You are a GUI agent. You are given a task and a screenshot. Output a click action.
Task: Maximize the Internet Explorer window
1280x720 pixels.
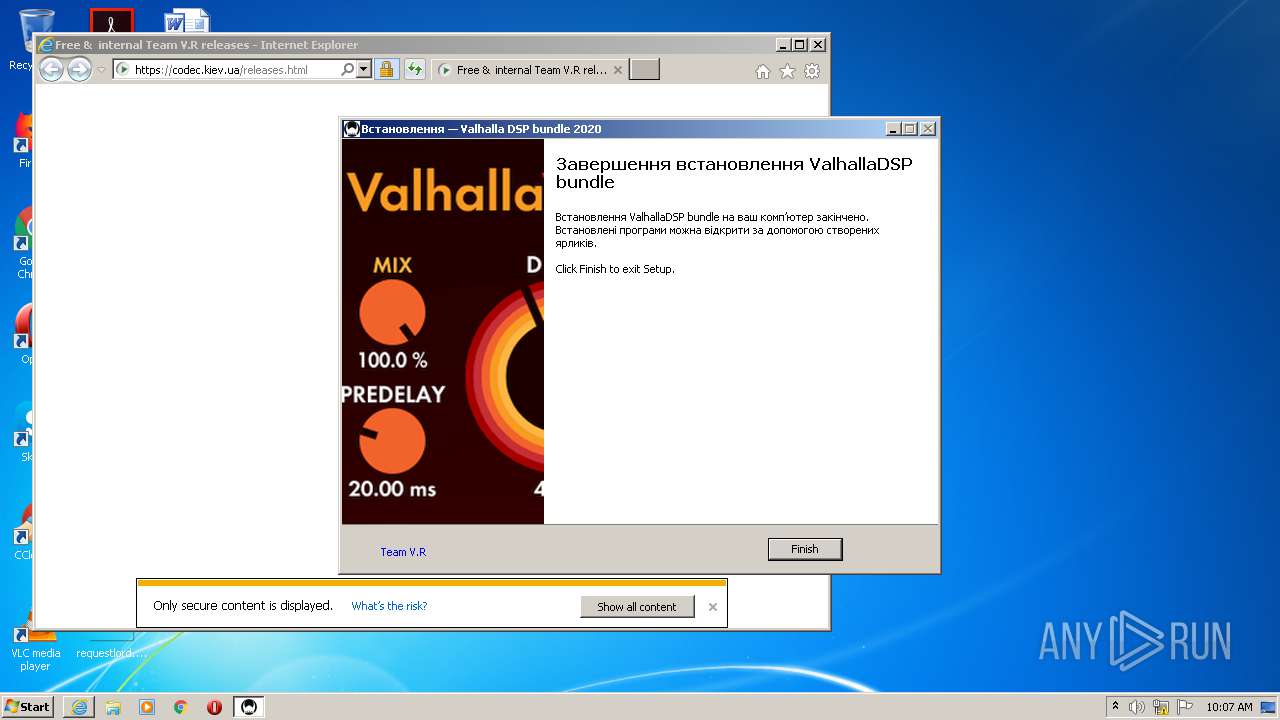799,45
